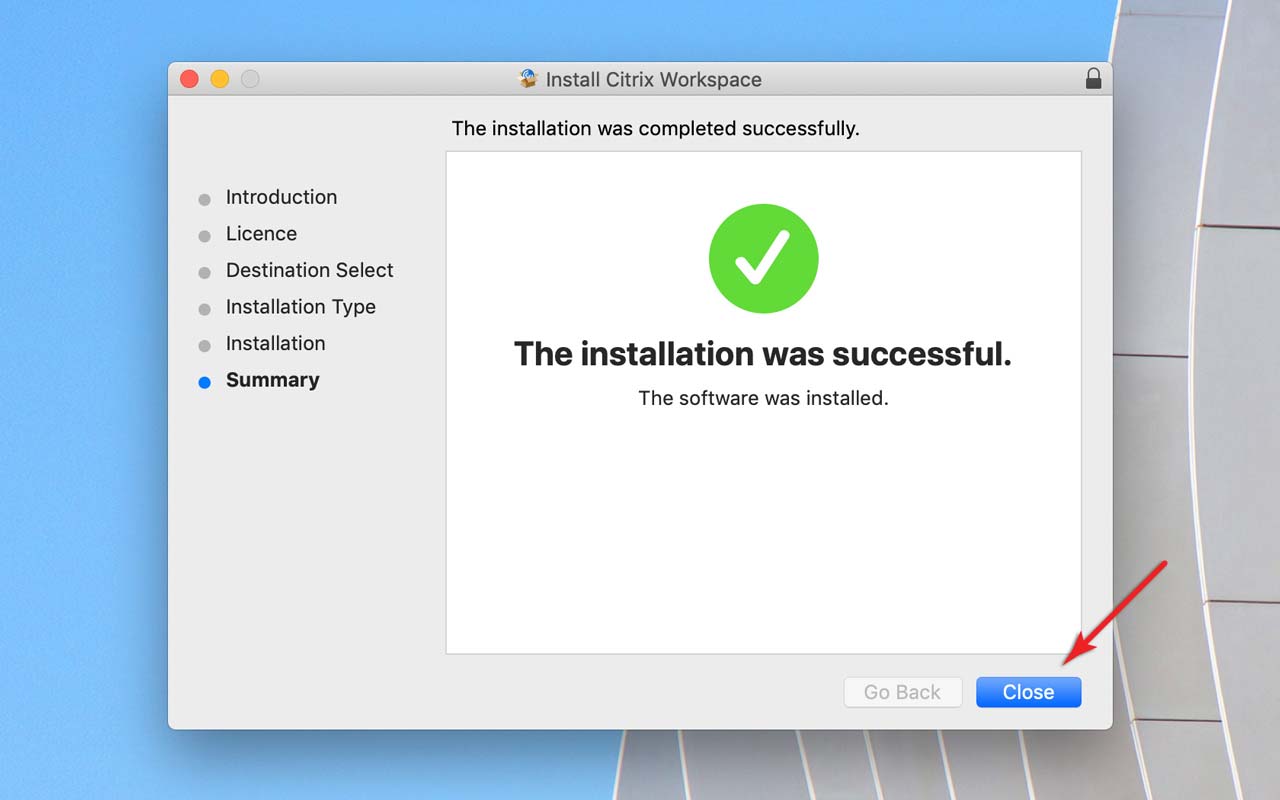The image size is (1280, 800).
Task: Click the Installation Type step
Action: point(300,307)
